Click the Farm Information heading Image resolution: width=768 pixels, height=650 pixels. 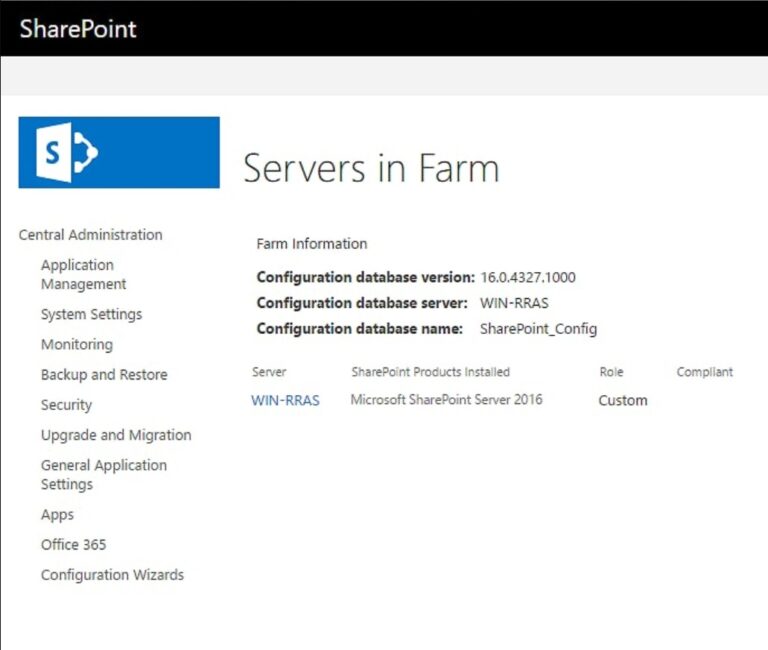[312, 243]
